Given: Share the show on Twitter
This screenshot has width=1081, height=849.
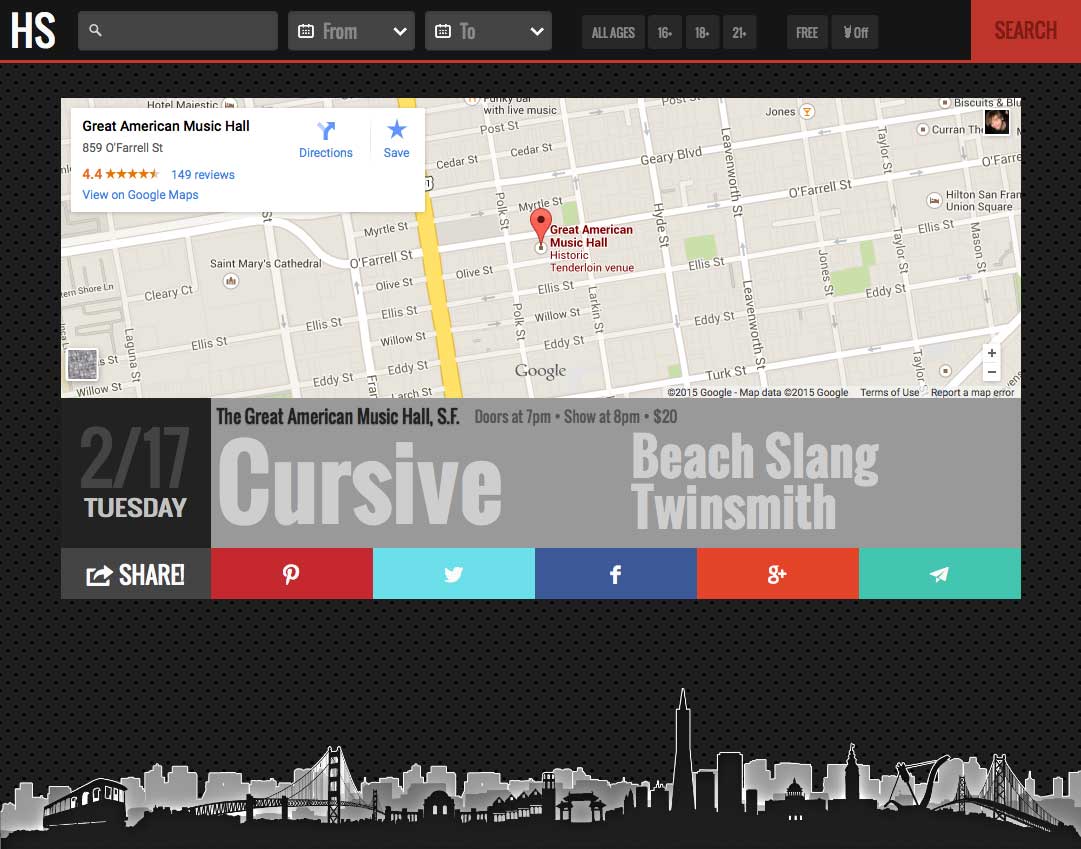Looking at the screenshot, I should (x=454, y=574).
